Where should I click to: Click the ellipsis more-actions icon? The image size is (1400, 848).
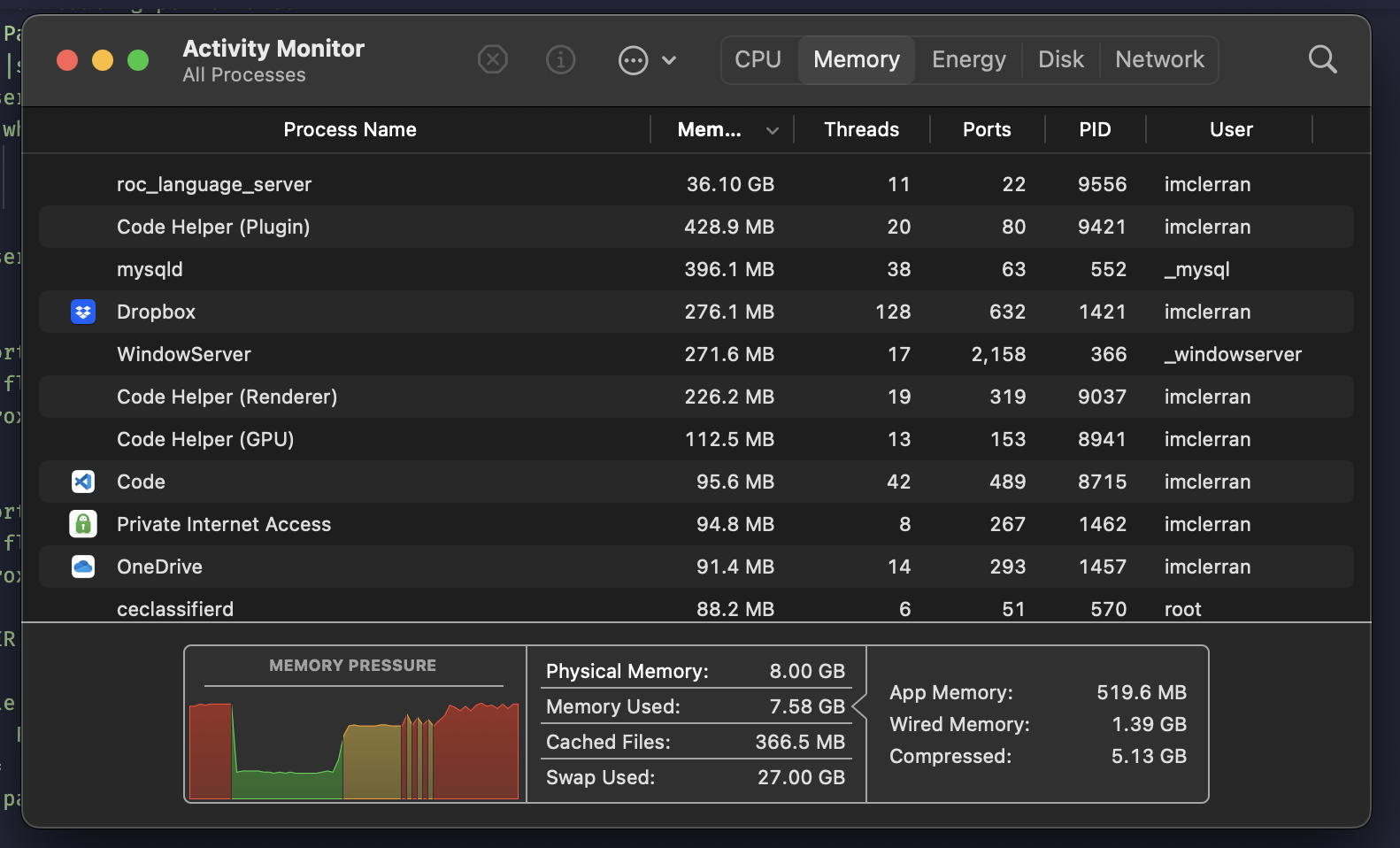[633, 60]
